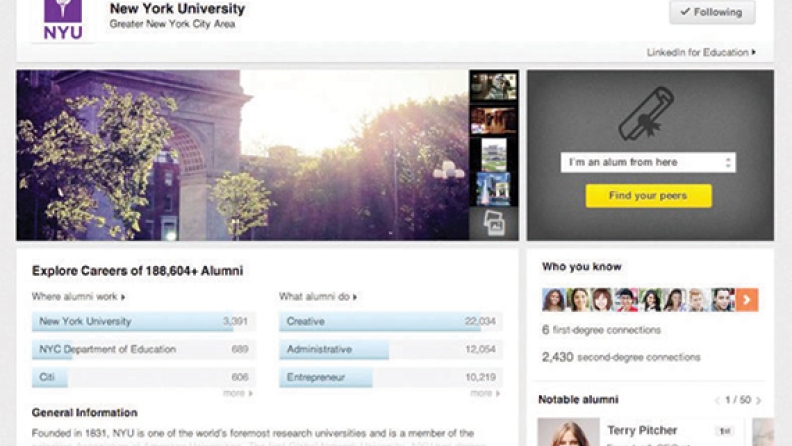The width and height of the screenshot is (792, 446).
Task: Show more employers under Where alumni work
Action: point(238,393)
